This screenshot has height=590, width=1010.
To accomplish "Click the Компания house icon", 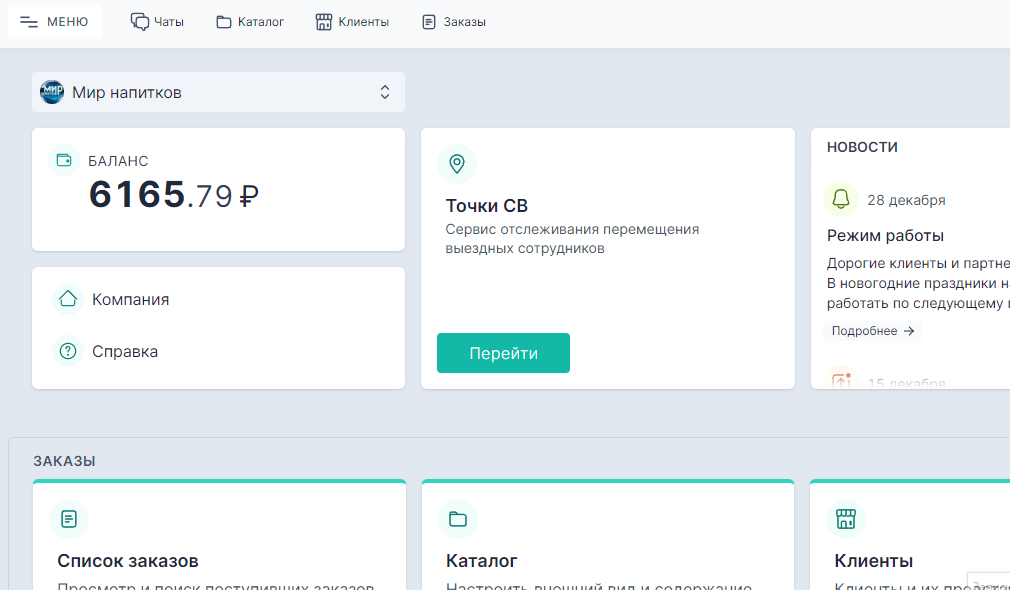I will tap(66, 298).
